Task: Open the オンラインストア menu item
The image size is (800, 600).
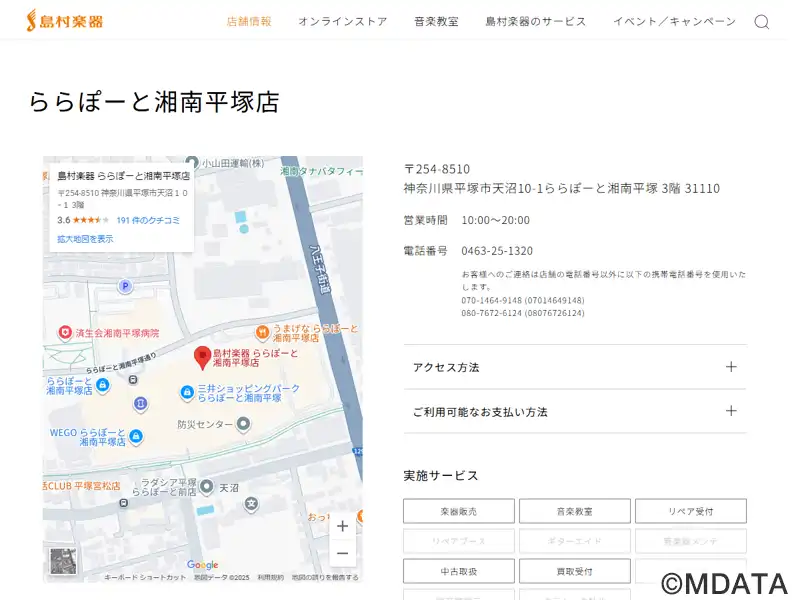Action: click(342, 21)
